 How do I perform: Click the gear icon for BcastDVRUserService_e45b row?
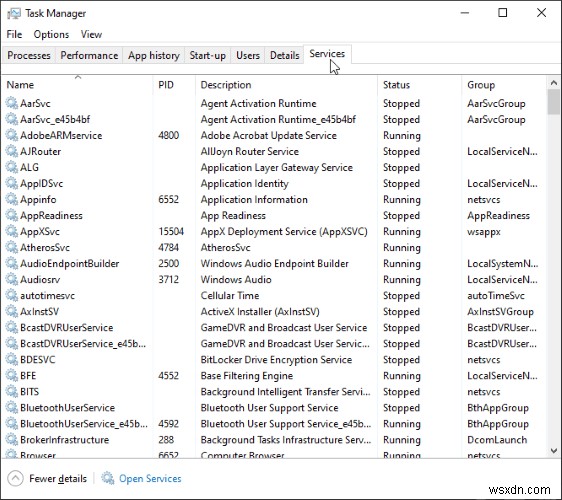coord(12,343)
